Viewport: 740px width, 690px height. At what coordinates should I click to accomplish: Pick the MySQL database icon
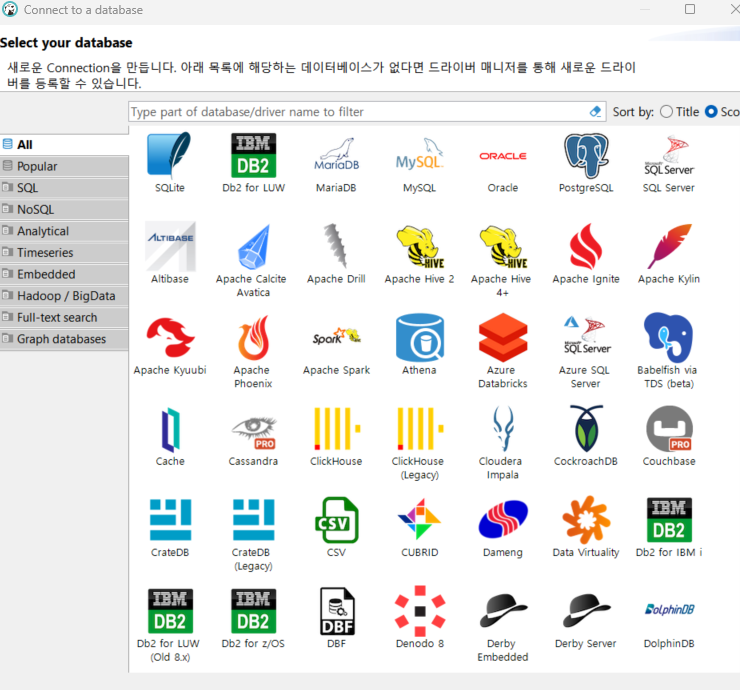[x=420, y=155]
